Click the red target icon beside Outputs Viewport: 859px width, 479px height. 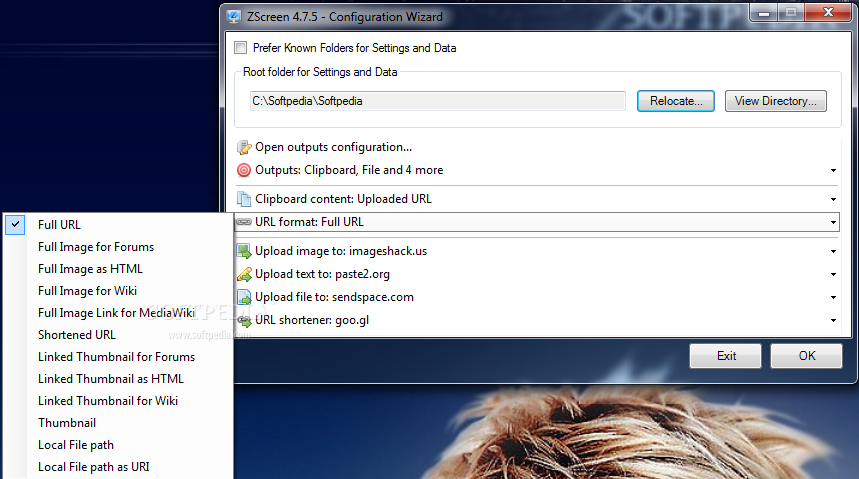coord(244,170)
